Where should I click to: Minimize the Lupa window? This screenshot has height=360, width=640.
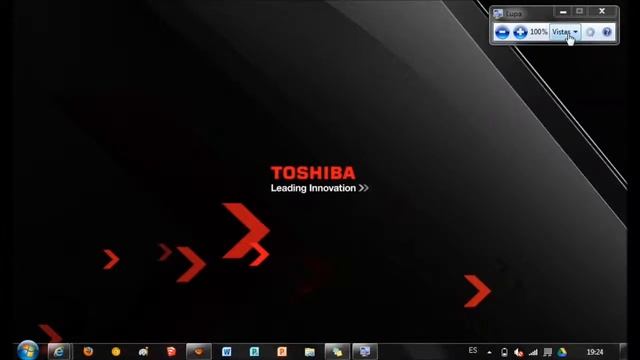[563, 12]
